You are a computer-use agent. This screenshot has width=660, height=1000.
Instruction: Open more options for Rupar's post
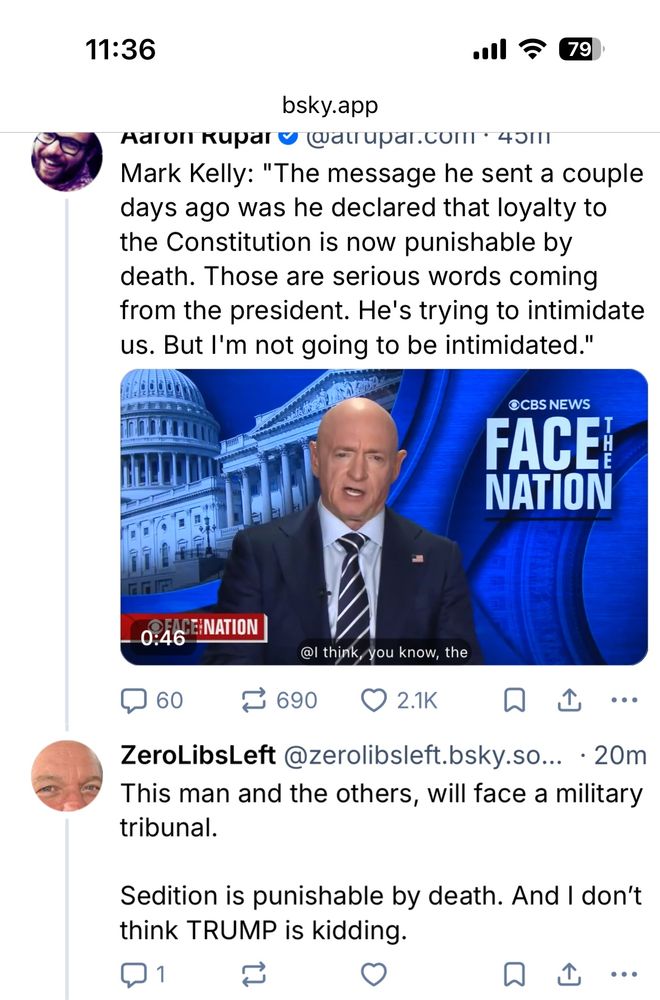pyautogui.click(x=623, y=700)
